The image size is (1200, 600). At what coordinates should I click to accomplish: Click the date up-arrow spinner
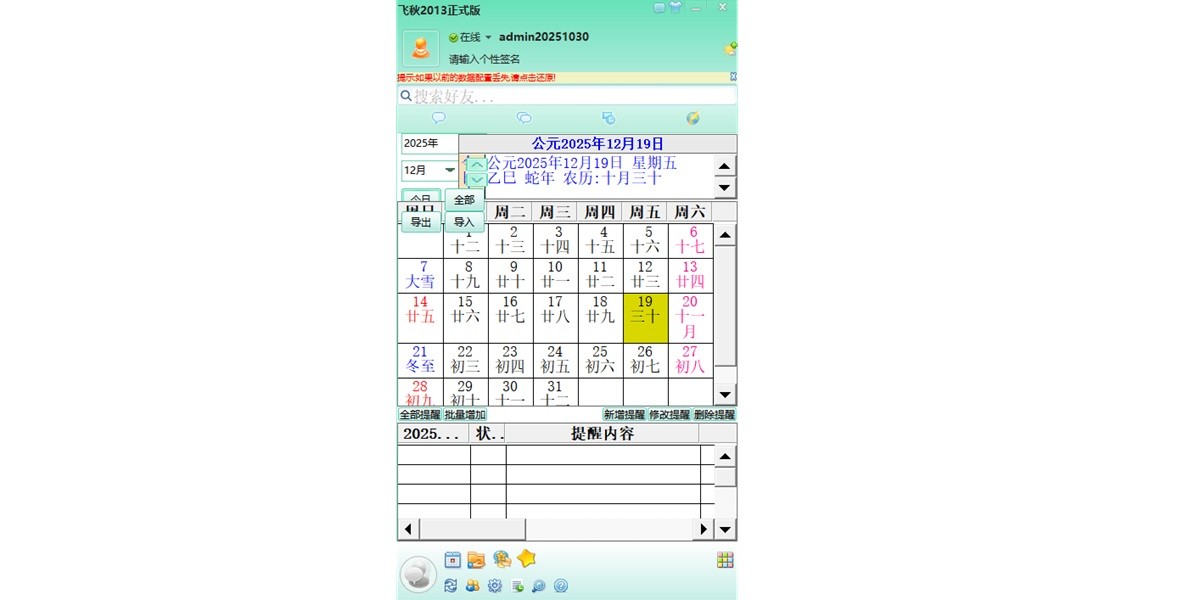click(x=478, y=163)
